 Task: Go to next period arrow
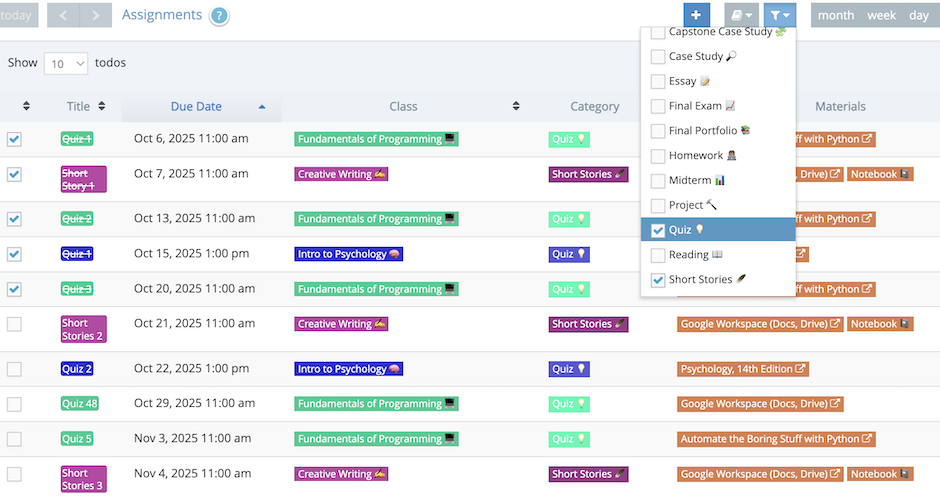[95, 15]
